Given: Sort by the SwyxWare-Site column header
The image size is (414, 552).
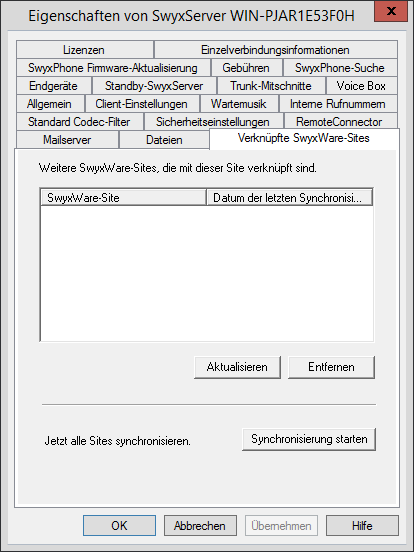Looking at the screenshot, I should point(123,197).
